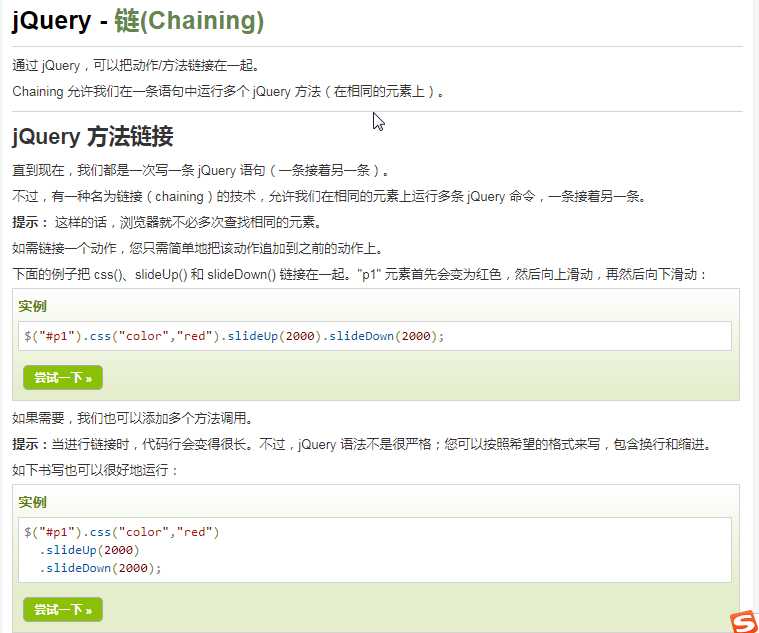Click the paragraph 直到现在，我们都是一次写一条 jQuery 语句

click(201, 170)
